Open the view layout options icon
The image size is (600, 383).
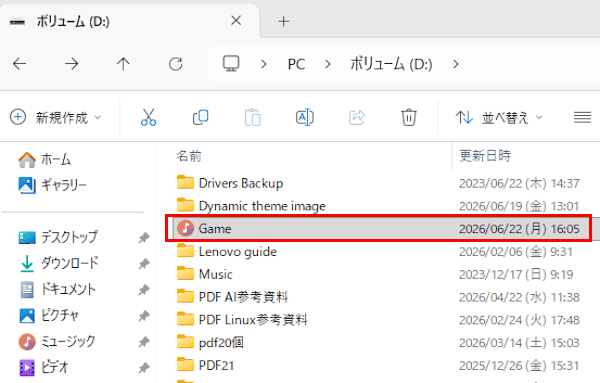point(582,117)
